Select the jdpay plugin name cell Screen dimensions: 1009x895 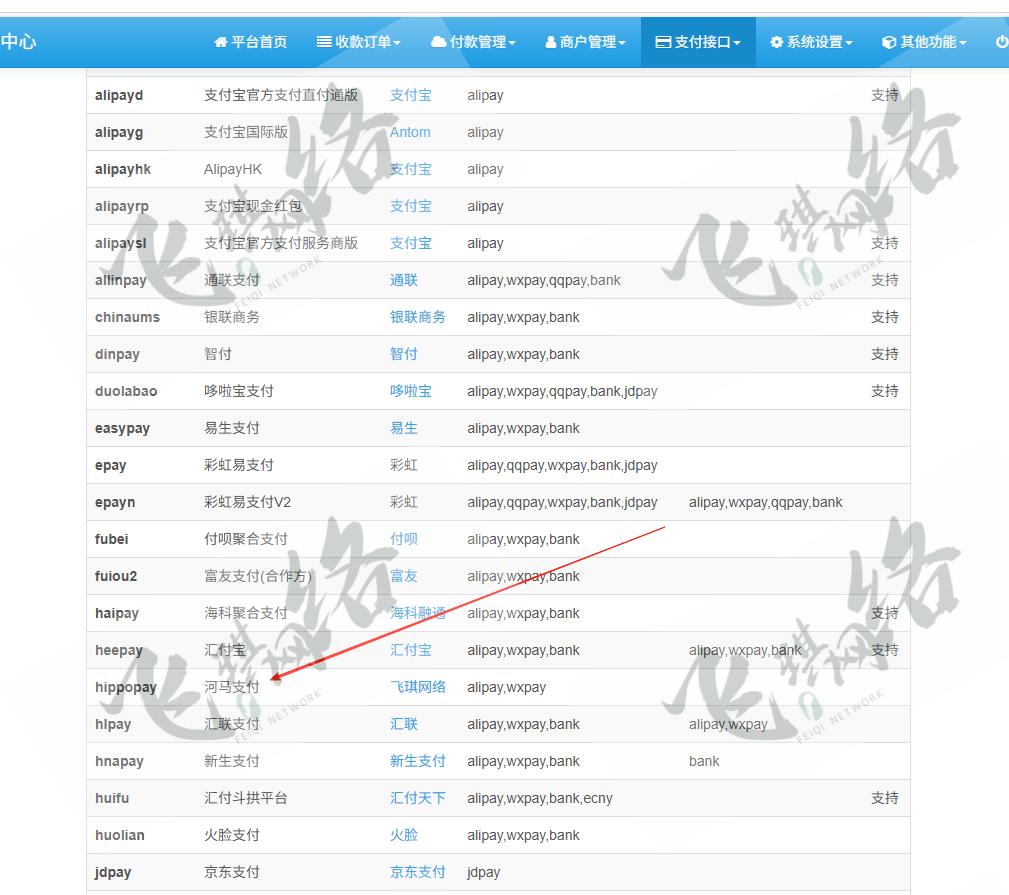[x=113, y=872]
